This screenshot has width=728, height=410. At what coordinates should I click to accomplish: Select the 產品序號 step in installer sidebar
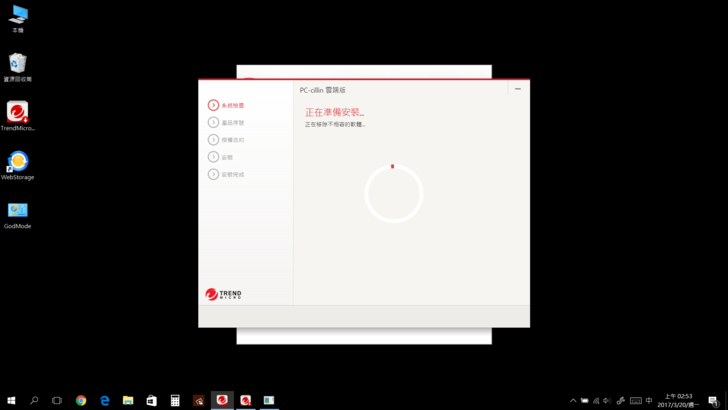tap(226, 123)
